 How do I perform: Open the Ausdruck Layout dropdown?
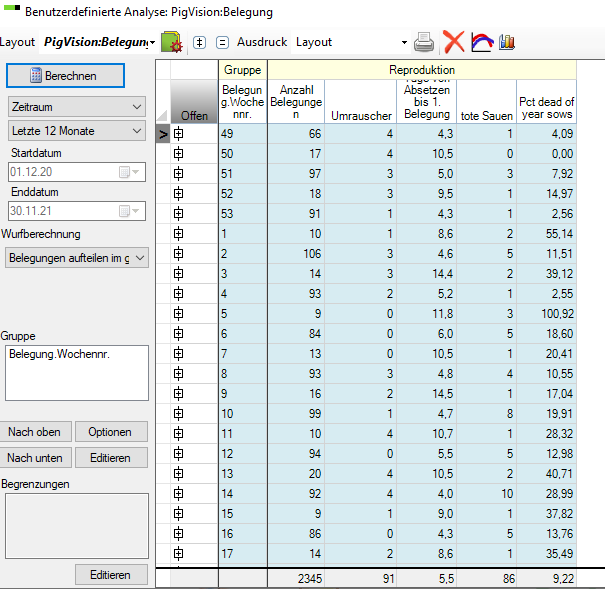coord(404,42)
